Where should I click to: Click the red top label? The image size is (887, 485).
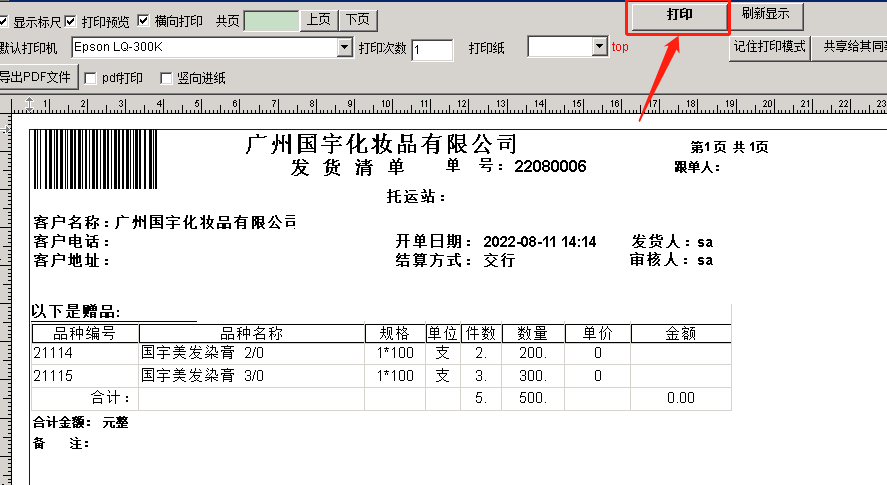tap(620, 47)
